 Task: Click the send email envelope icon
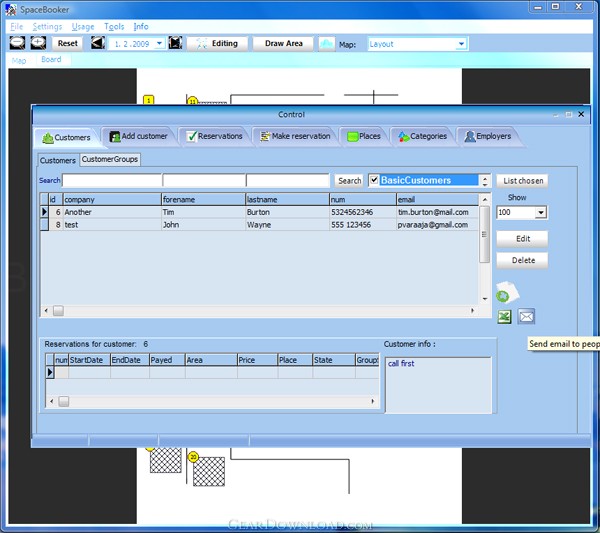click(x=527, y=317)
